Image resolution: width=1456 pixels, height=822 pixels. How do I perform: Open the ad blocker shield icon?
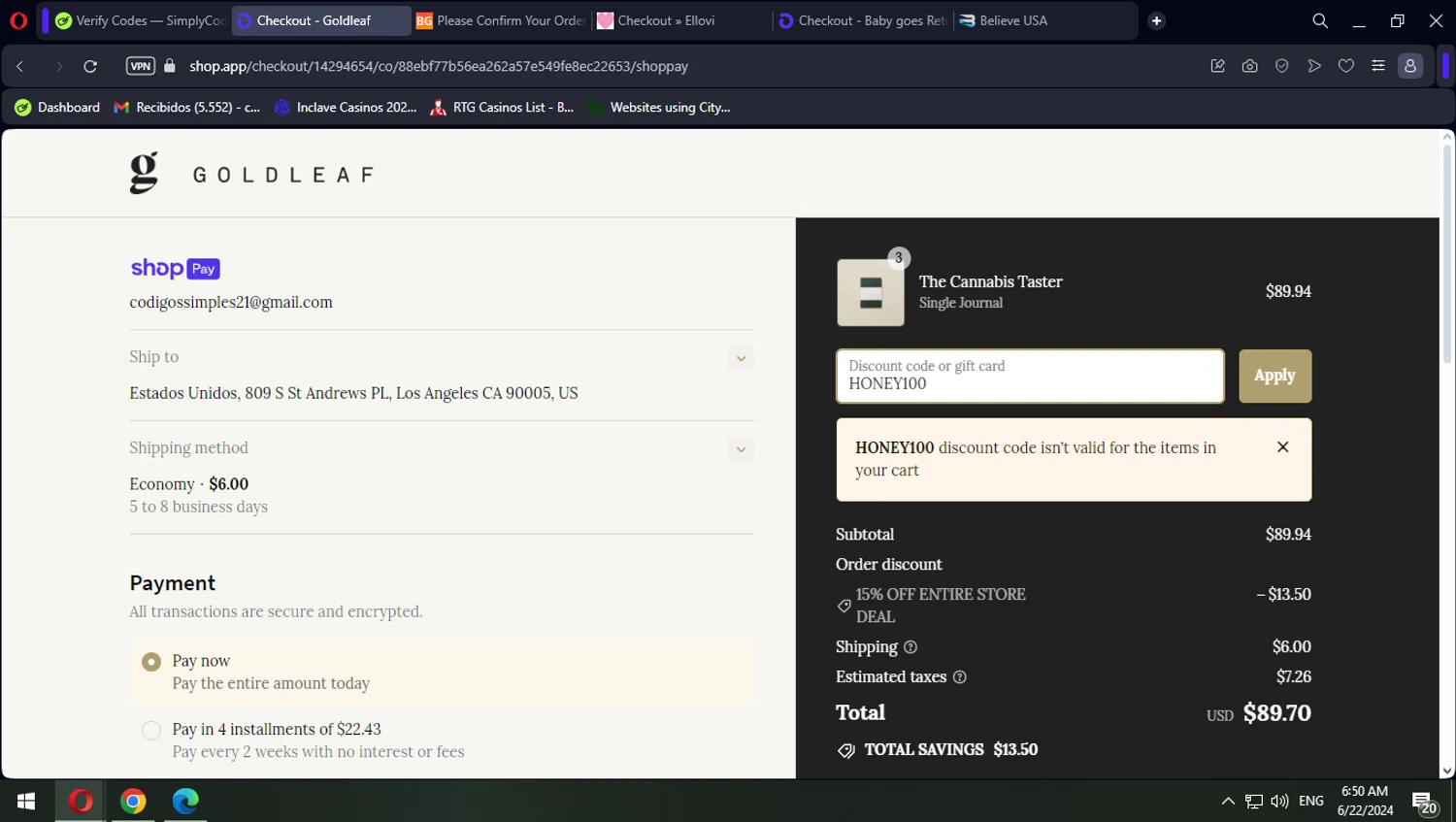tap(1281, 66)
